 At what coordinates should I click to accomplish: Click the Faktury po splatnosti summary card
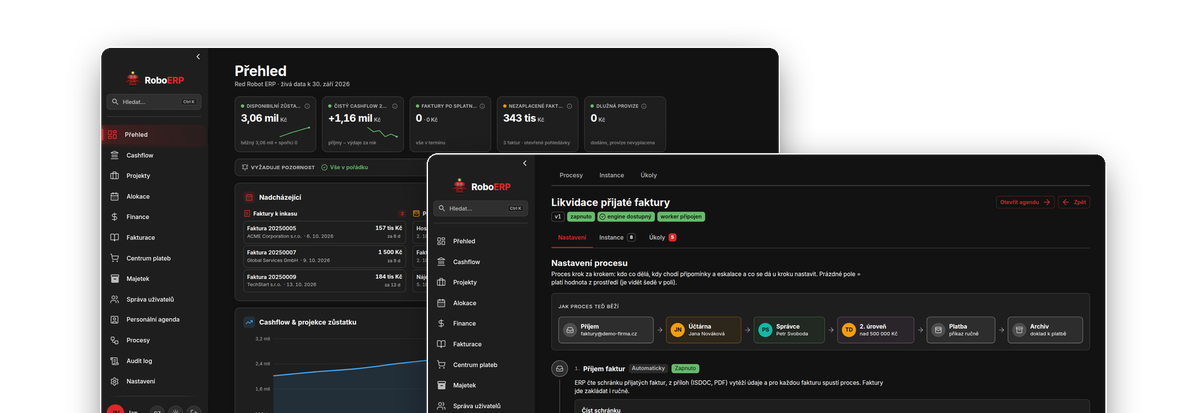[450, 124]
